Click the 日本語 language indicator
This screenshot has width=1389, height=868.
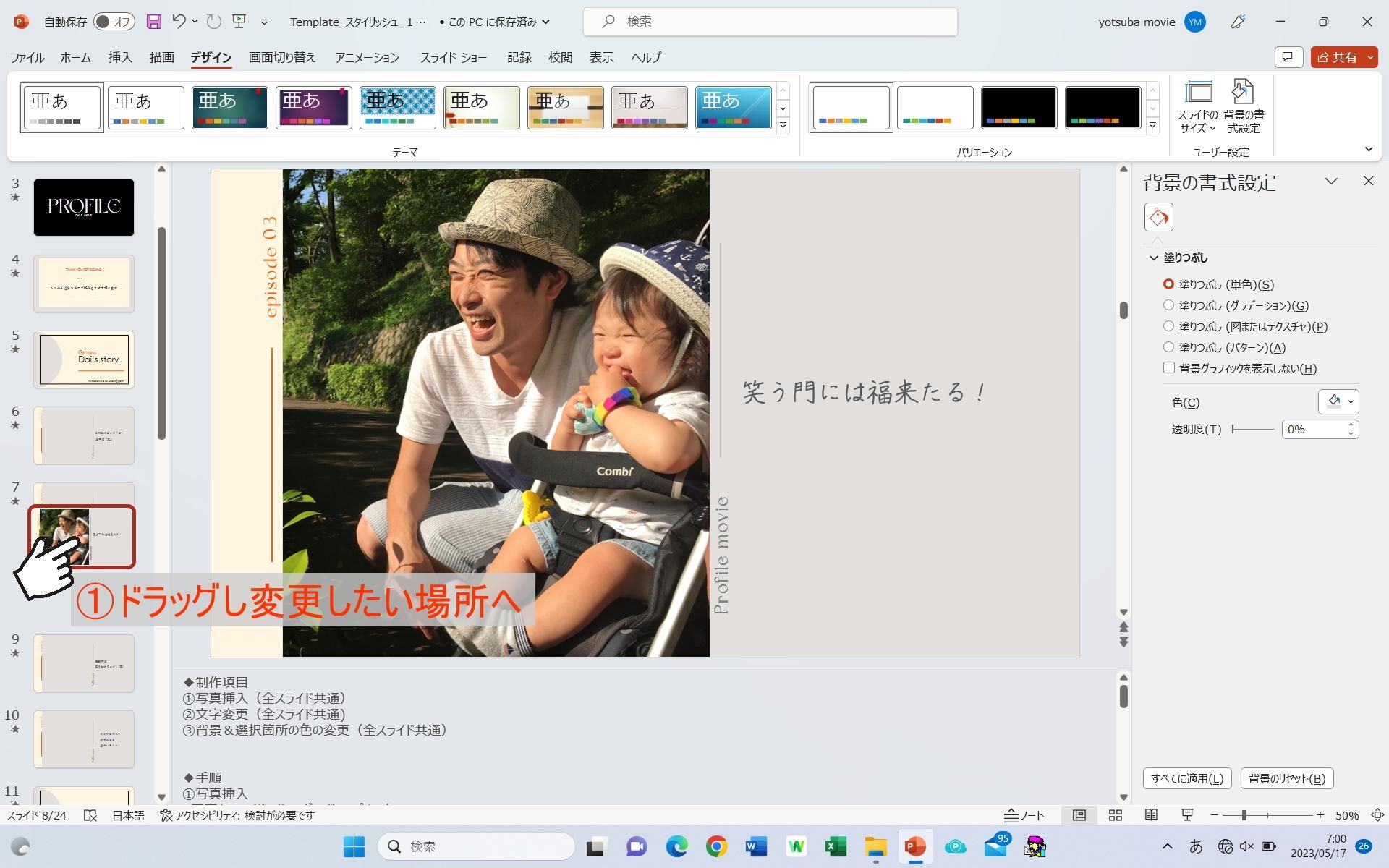point(128,815)
